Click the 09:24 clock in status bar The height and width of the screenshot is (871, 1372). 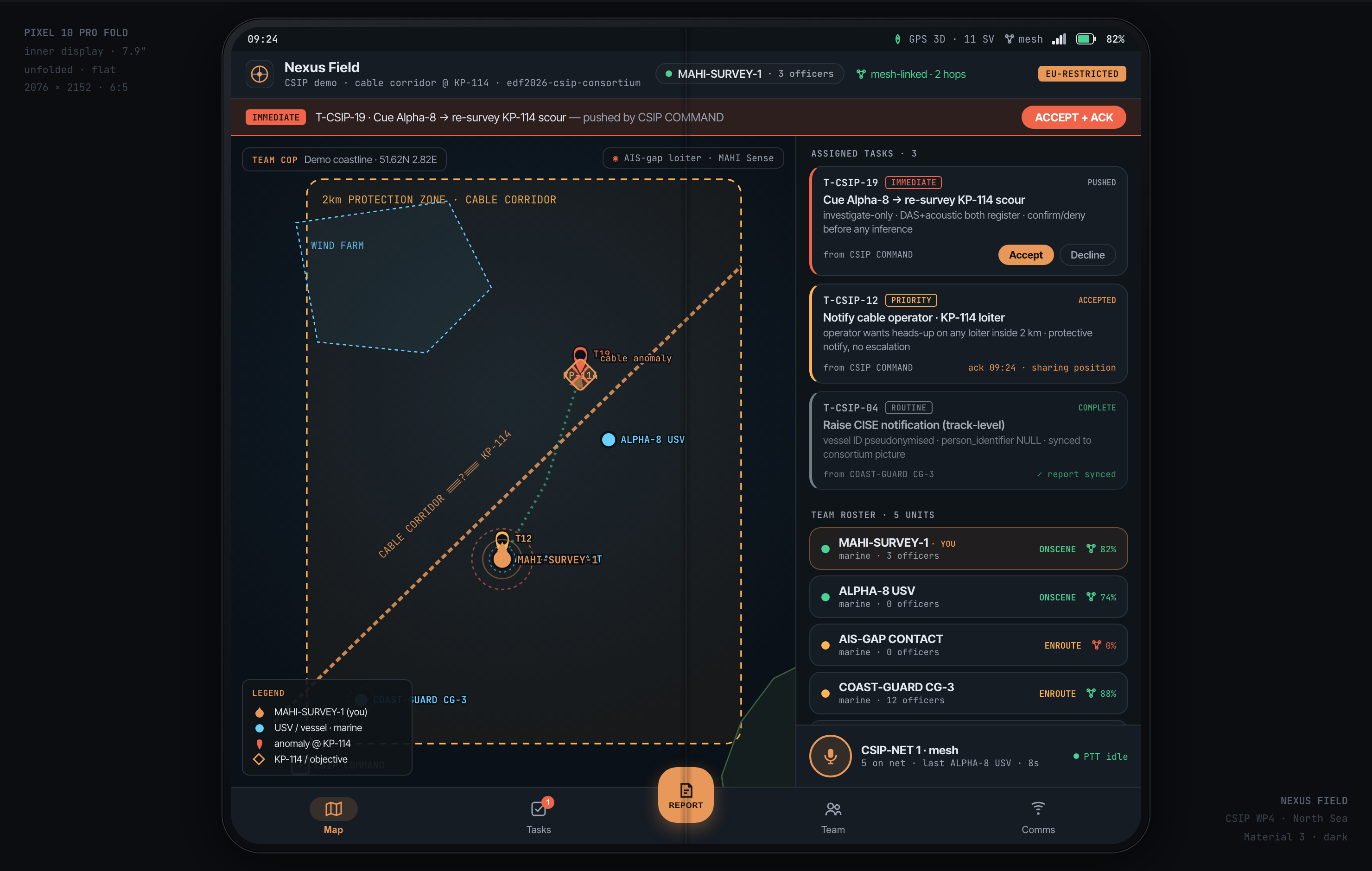(x=263, y=39)
